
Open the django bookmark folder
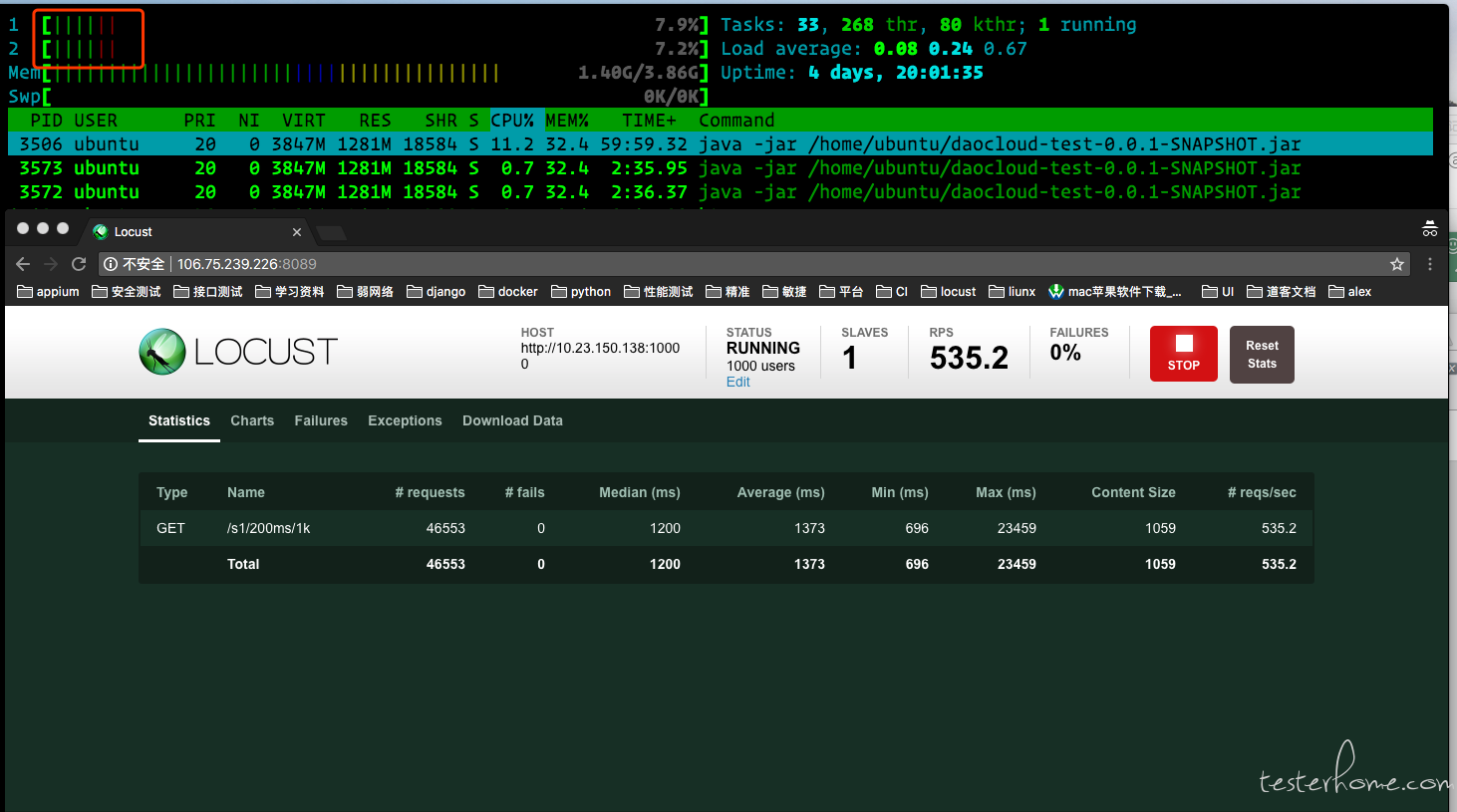pyautogui.click(x=437, y=292)
